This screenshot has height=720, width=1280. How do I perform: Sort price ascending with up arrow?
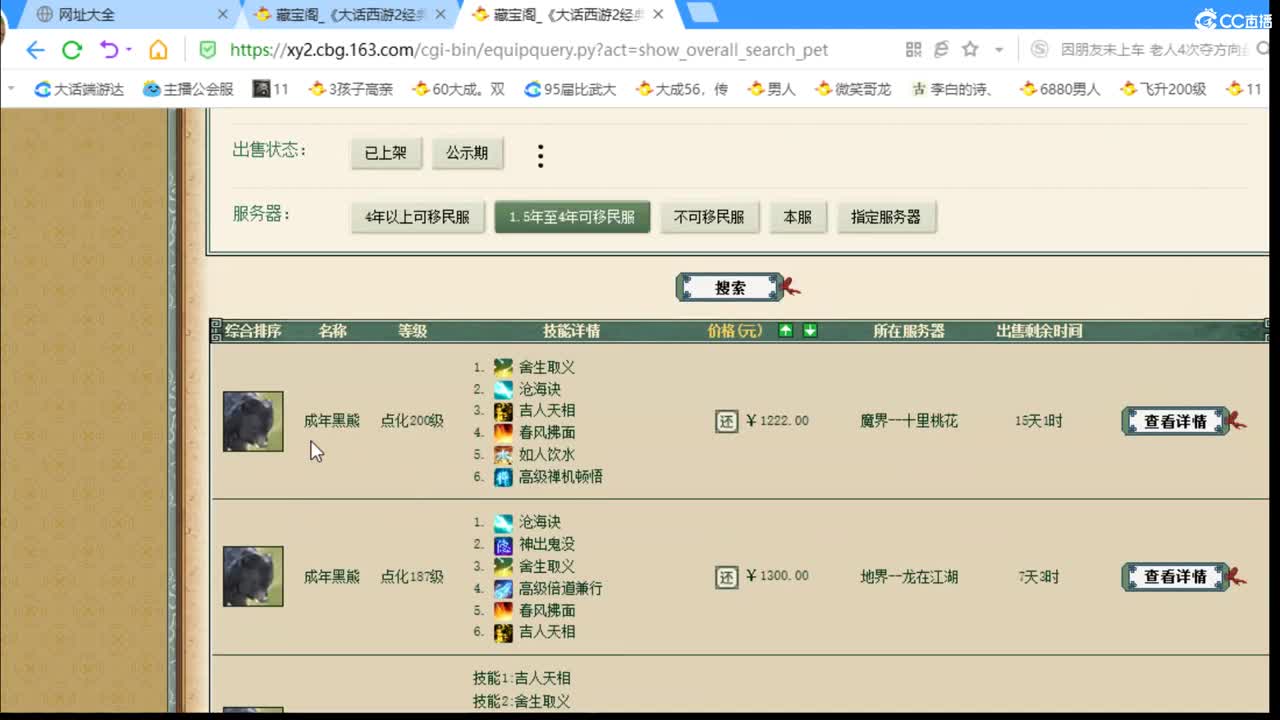tap(786, 331)
